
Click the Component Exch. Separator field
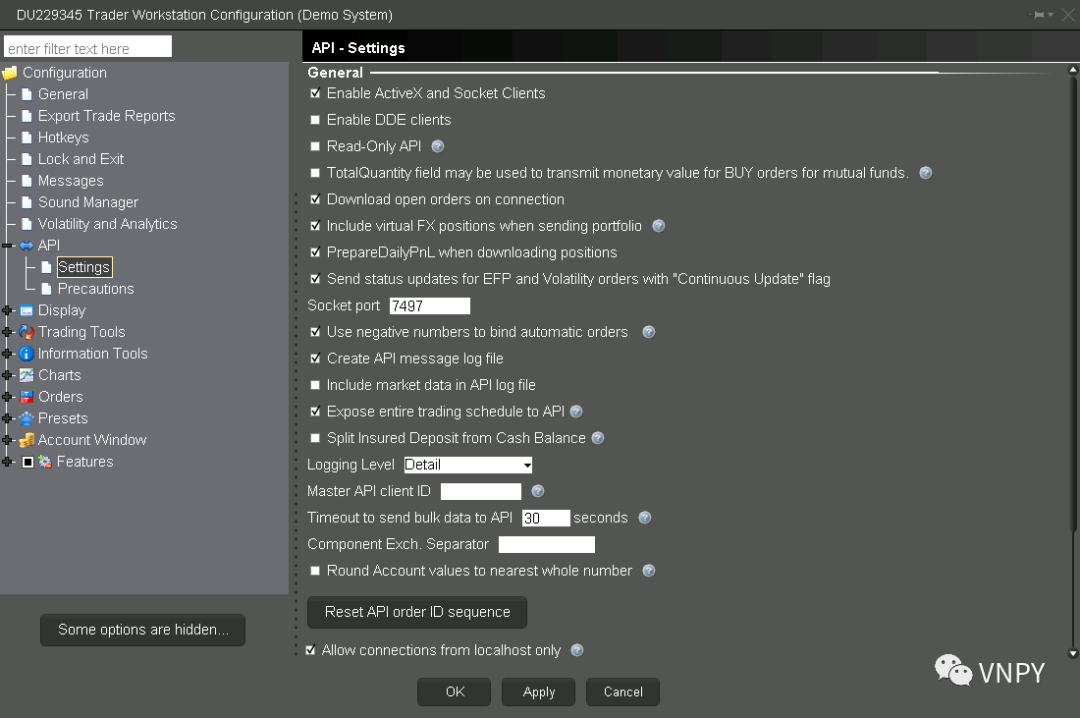[x=546, y=544]
